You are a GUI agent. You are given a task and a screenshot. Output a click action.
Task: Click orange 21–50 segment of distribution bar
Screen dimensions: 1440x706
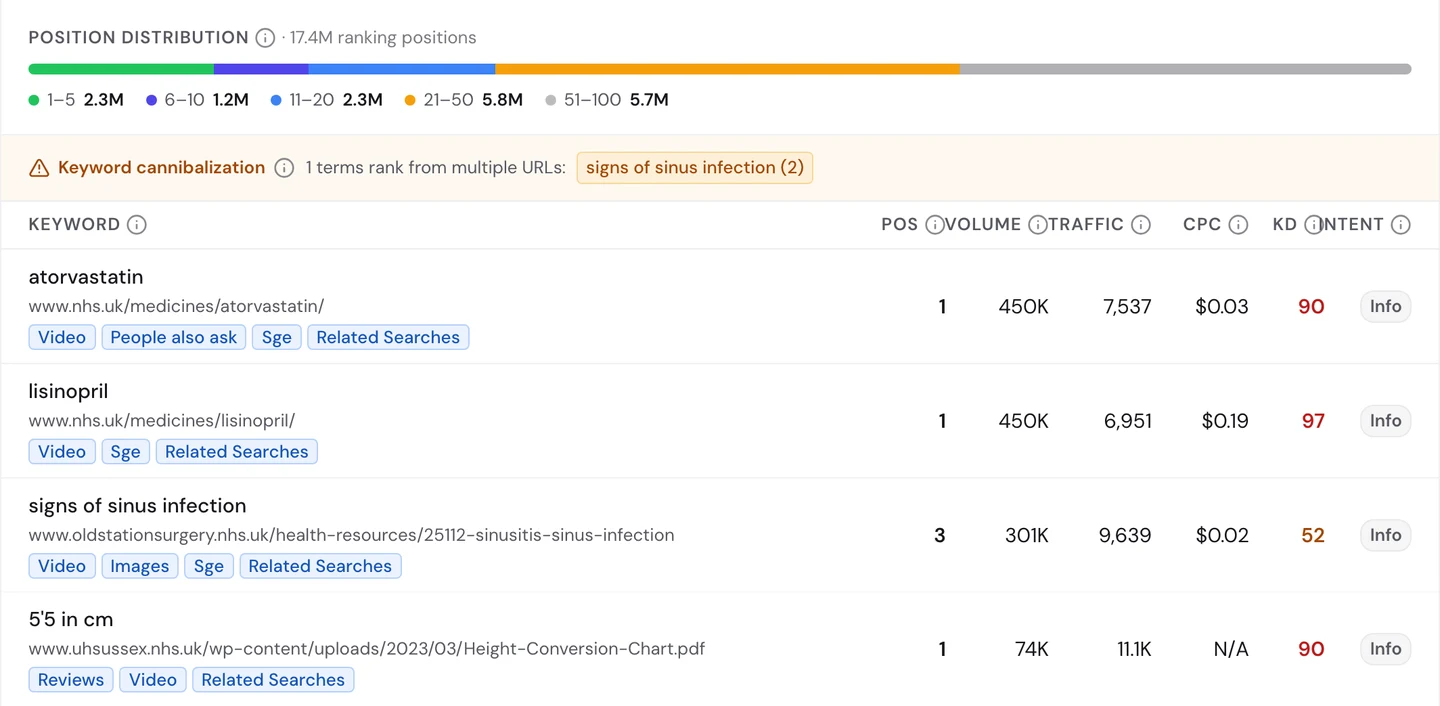[x=728, y=70]
